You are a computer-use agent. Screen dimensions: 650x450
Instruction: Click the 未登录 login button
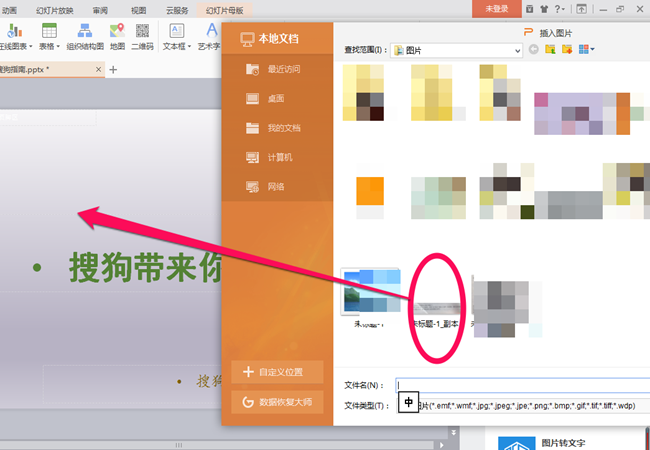click(x=497, y=9)
